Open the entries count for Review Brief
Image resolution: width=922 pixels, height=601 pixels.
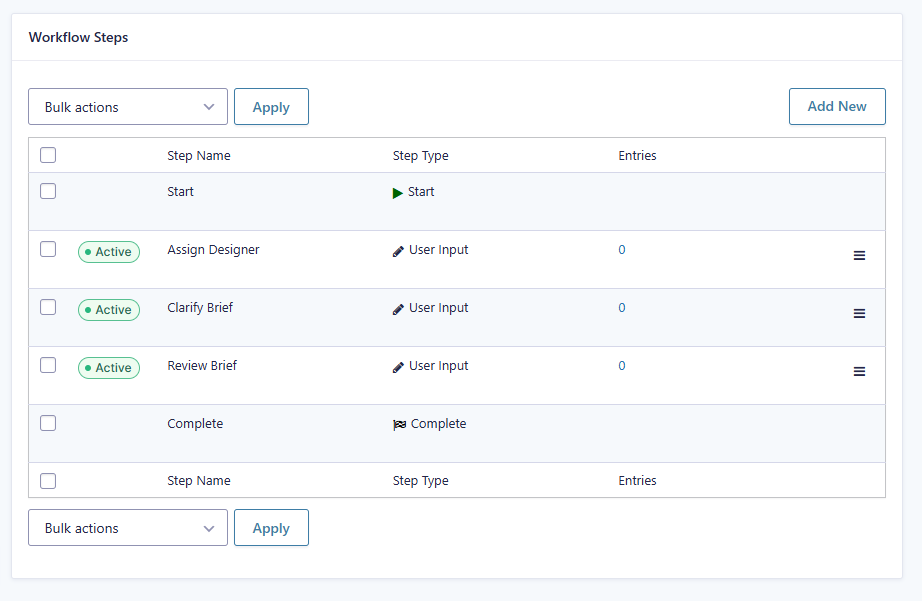point(621,366)
